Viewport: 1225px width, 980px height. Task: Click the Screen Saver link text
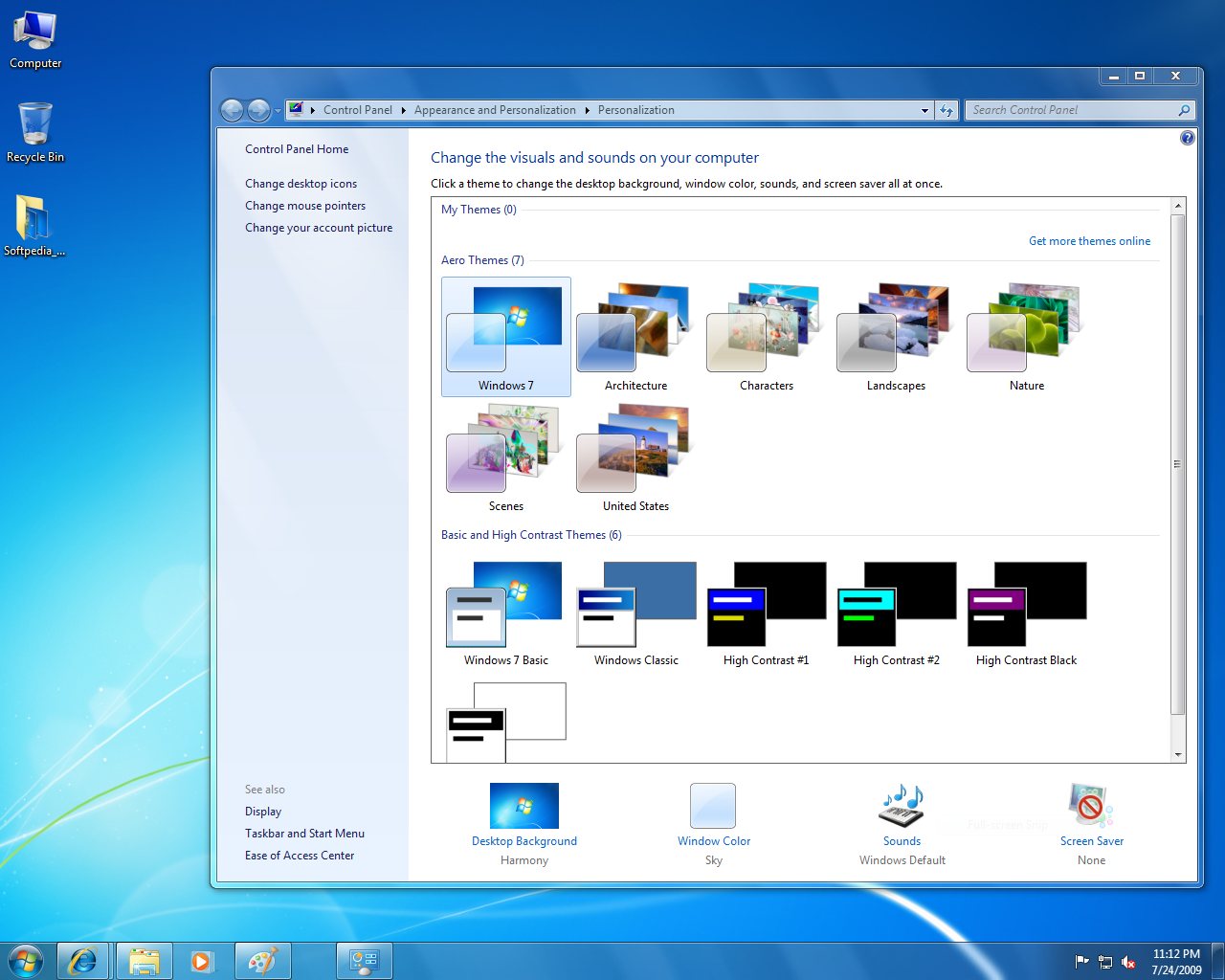(x=1092, y=841)
